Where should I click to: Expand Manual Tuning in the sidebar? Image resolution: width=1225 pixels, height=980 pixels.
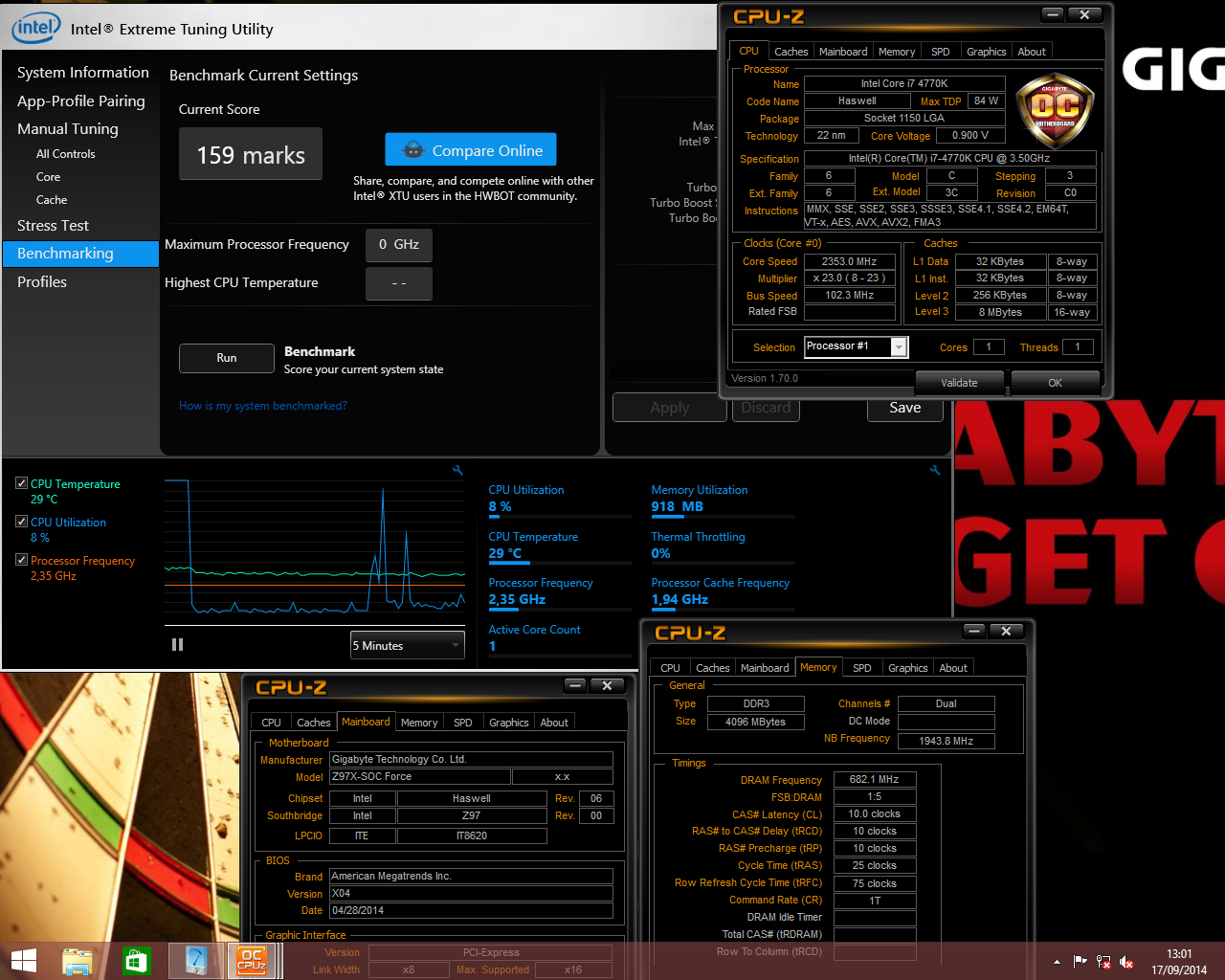(68, 128)
